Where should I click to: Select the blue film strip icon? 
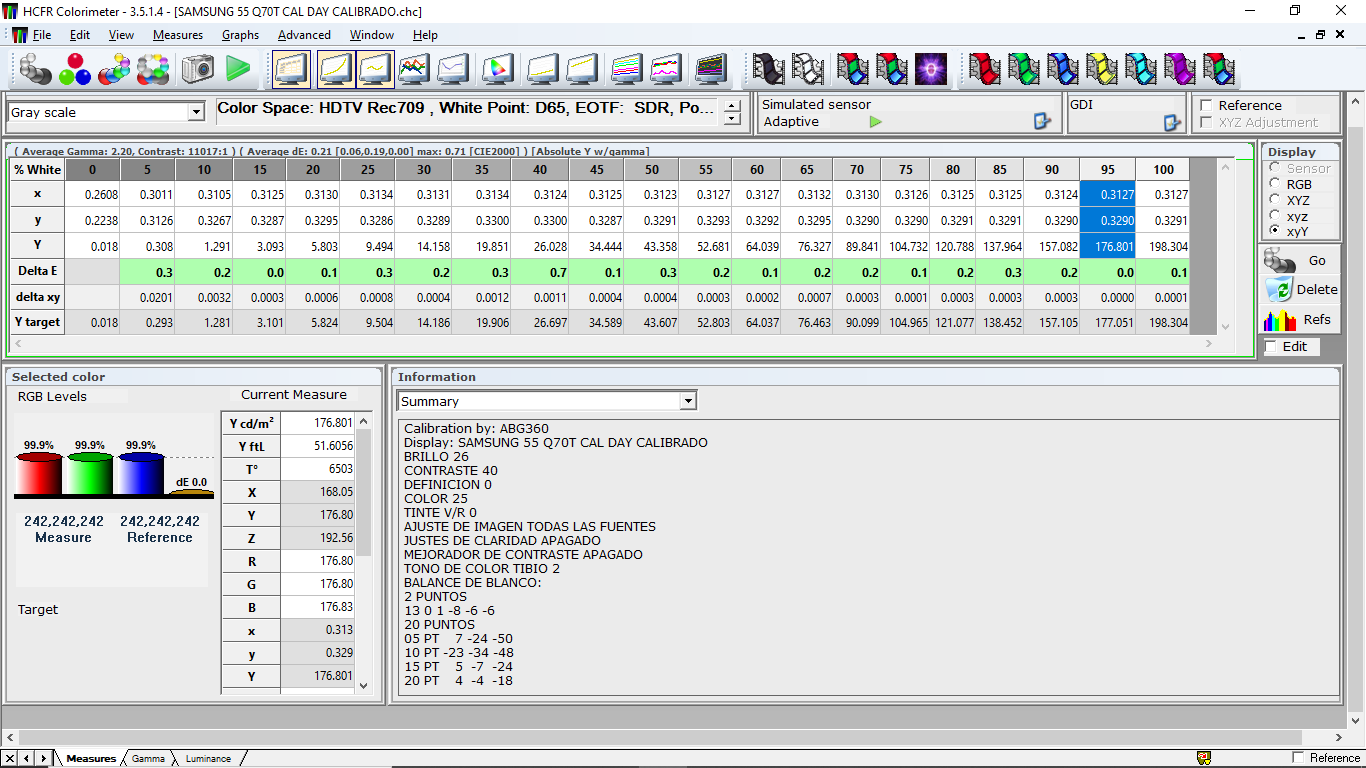(1063, 68)
